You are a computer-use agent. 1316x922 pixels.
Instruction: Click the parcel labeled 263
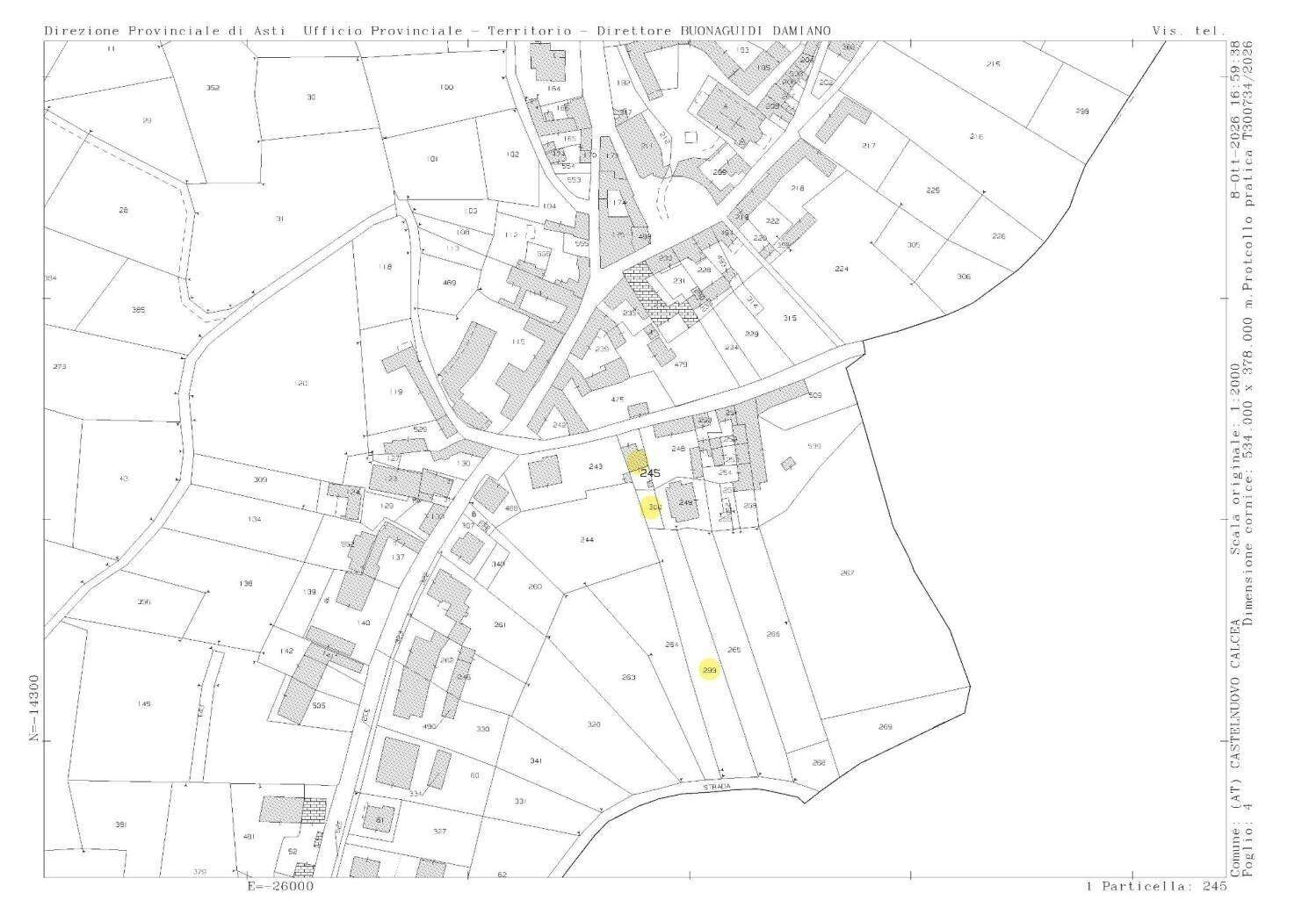click(628, 677)
